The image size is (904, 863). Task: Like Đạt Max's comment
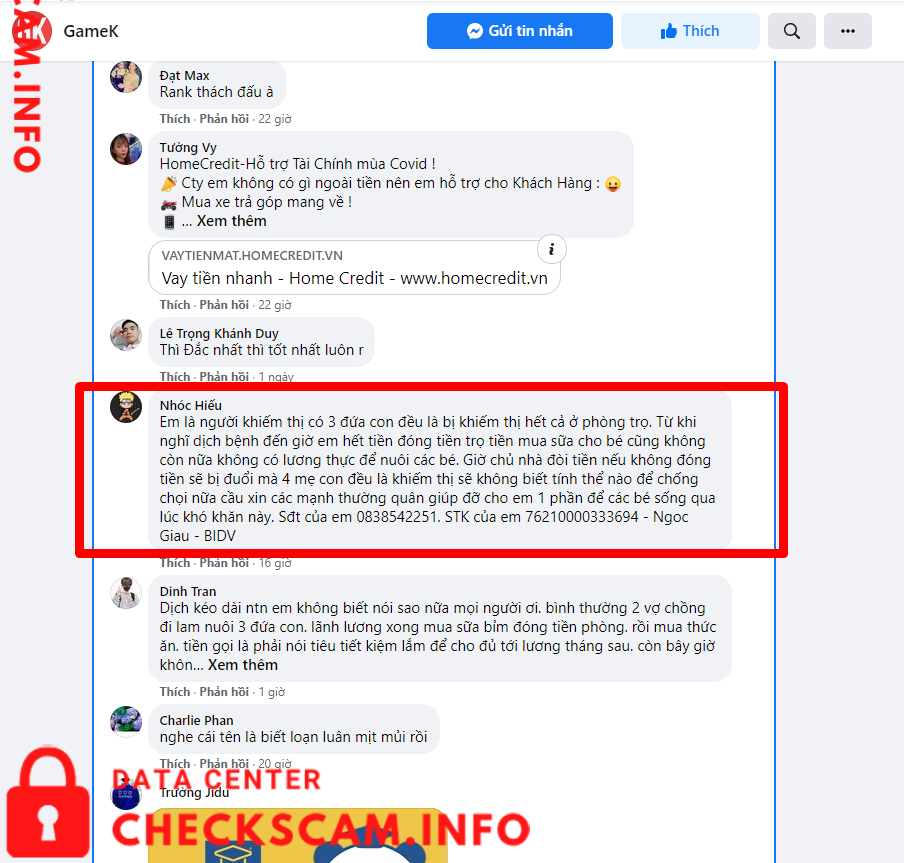click(175, 119)
